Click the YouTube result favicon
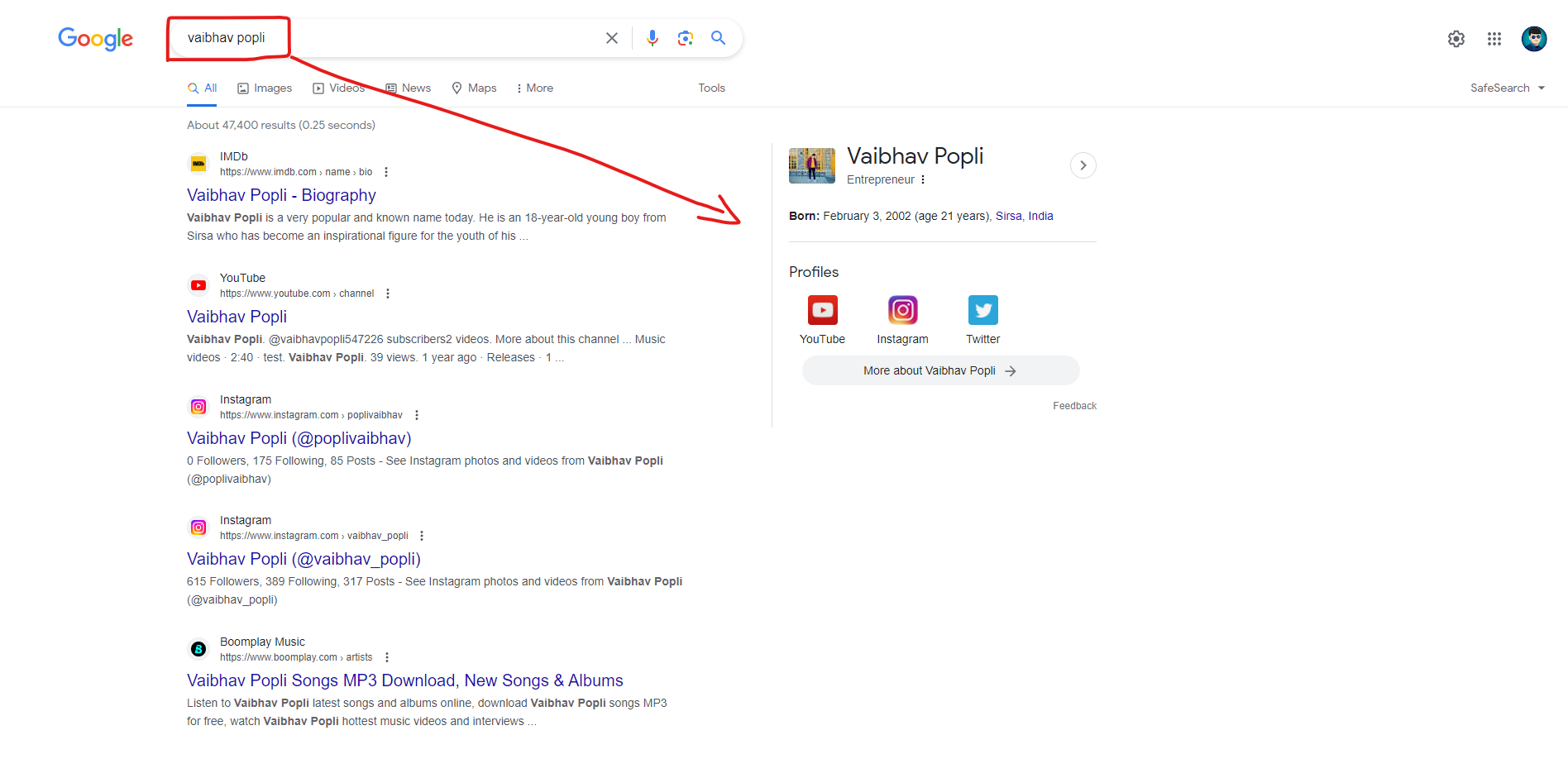Screen dimensions: 1568x759 pos(198,285)
